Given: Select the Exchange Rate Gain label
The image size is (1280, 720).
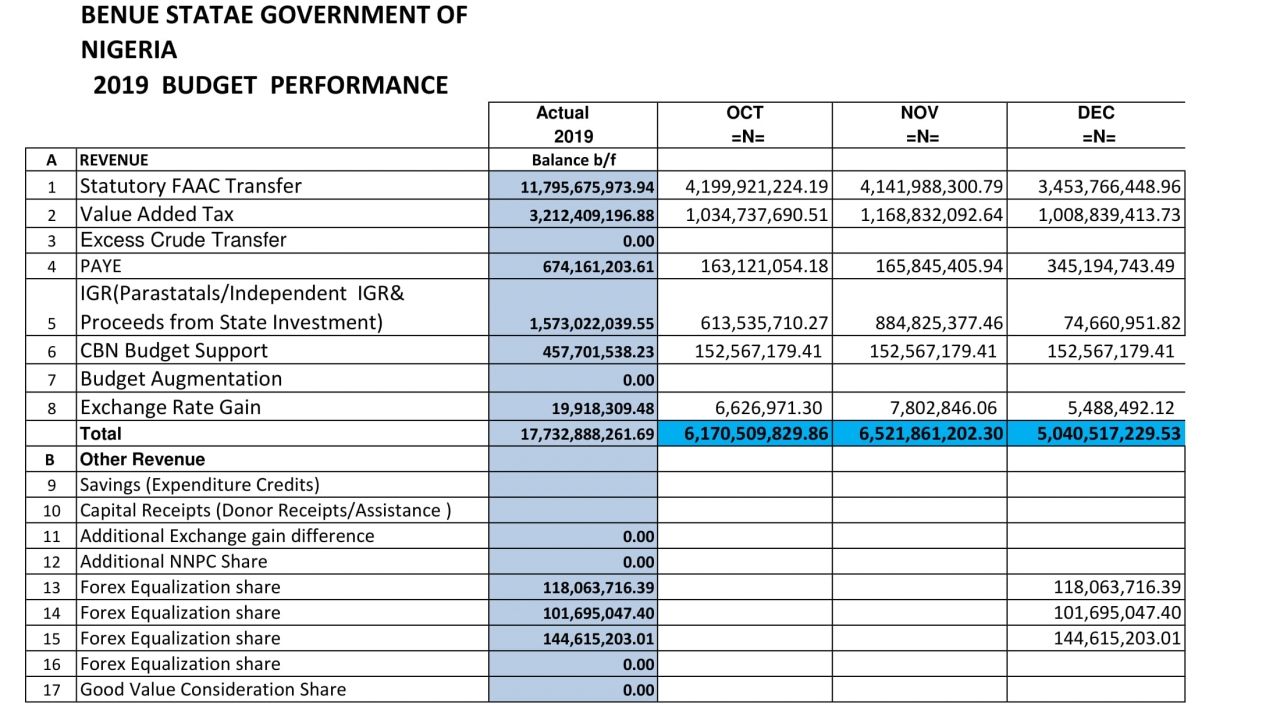Looking at the screenshot, I should point(170,407).
